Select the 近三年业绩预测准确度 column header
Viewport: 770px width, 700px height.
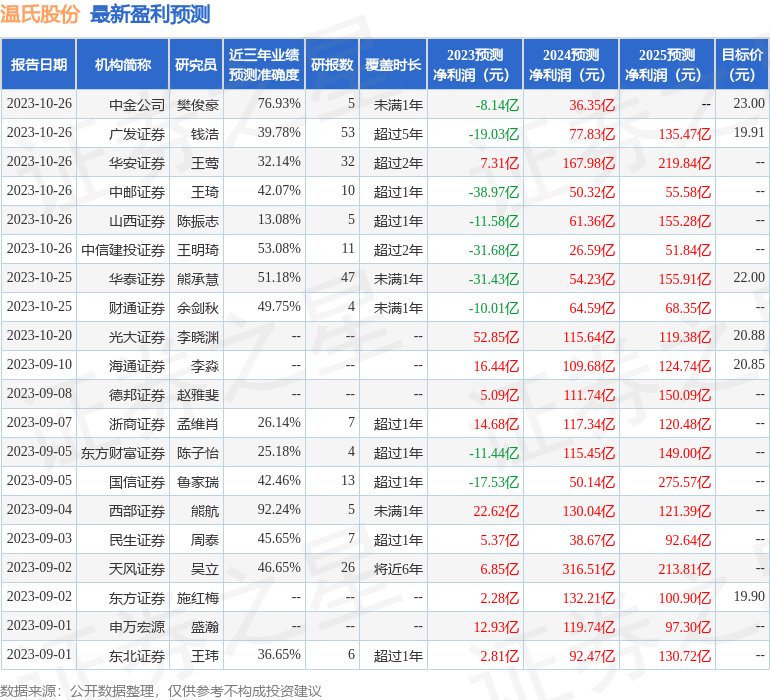tap(264, 64)
